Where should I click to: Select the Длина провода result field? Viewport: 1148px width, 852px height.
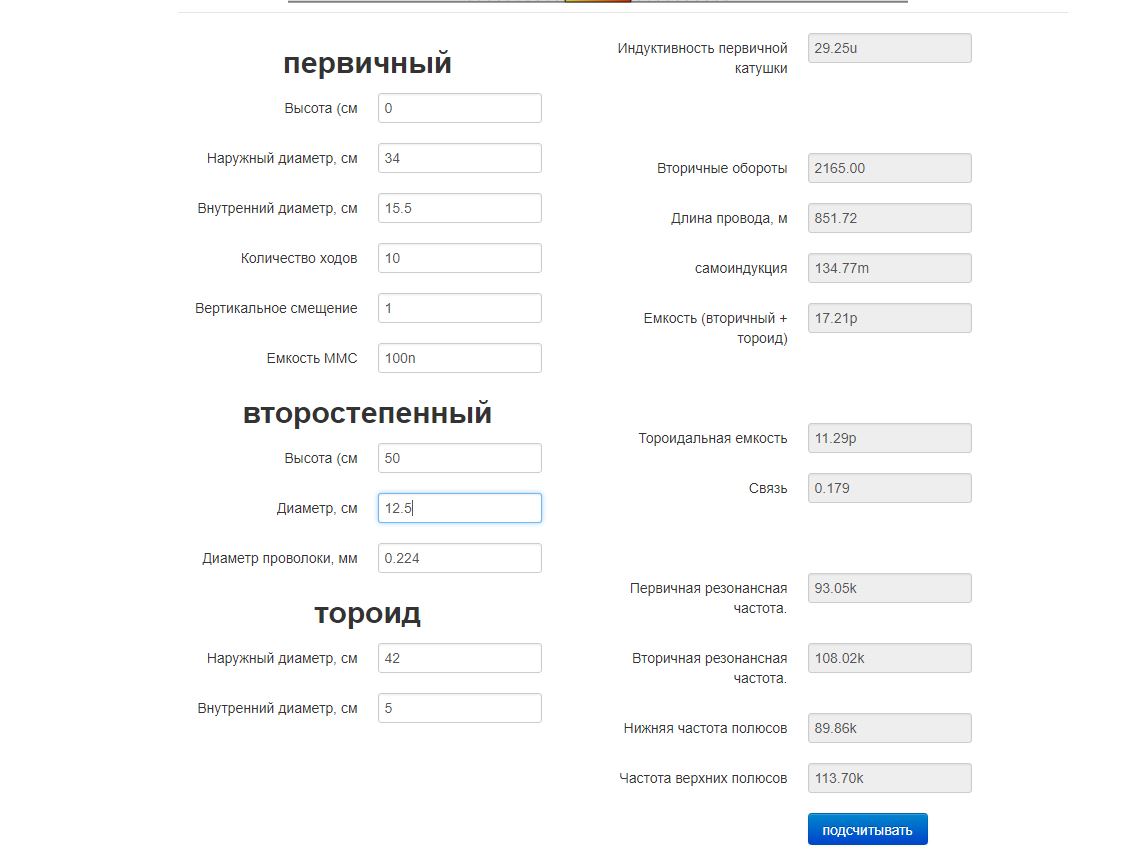tap(890, 218)
